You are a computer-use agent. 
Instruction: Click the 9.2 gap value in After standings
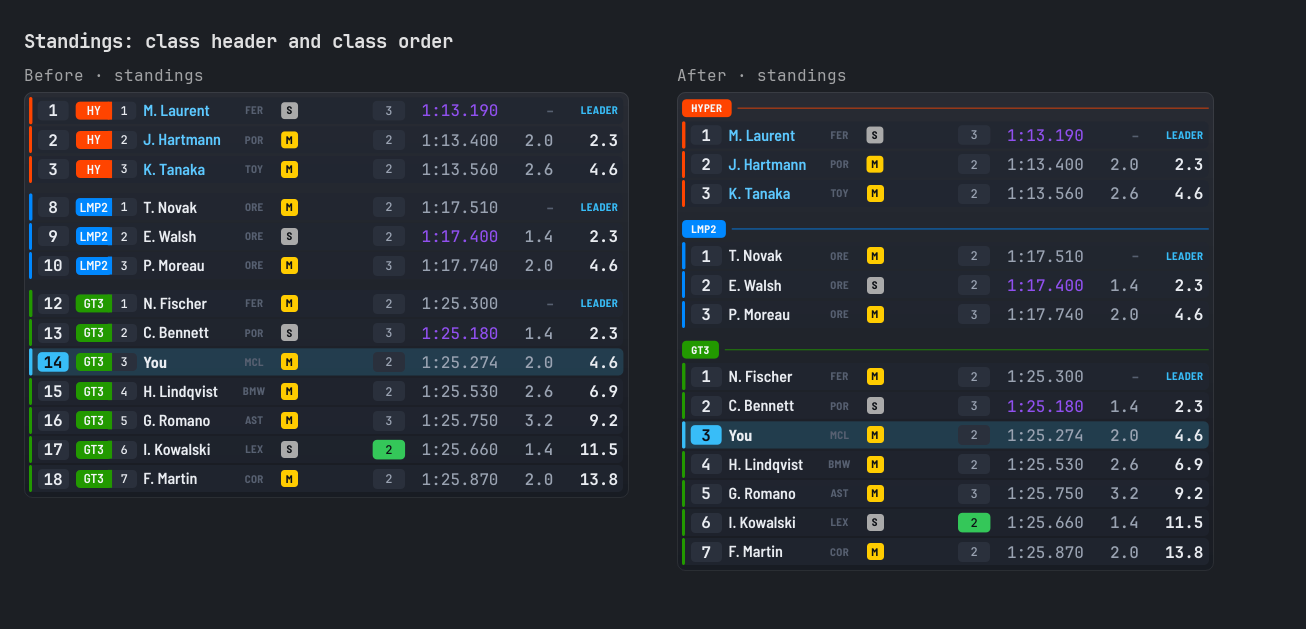pyautogui.click(x=1189, y=494)
